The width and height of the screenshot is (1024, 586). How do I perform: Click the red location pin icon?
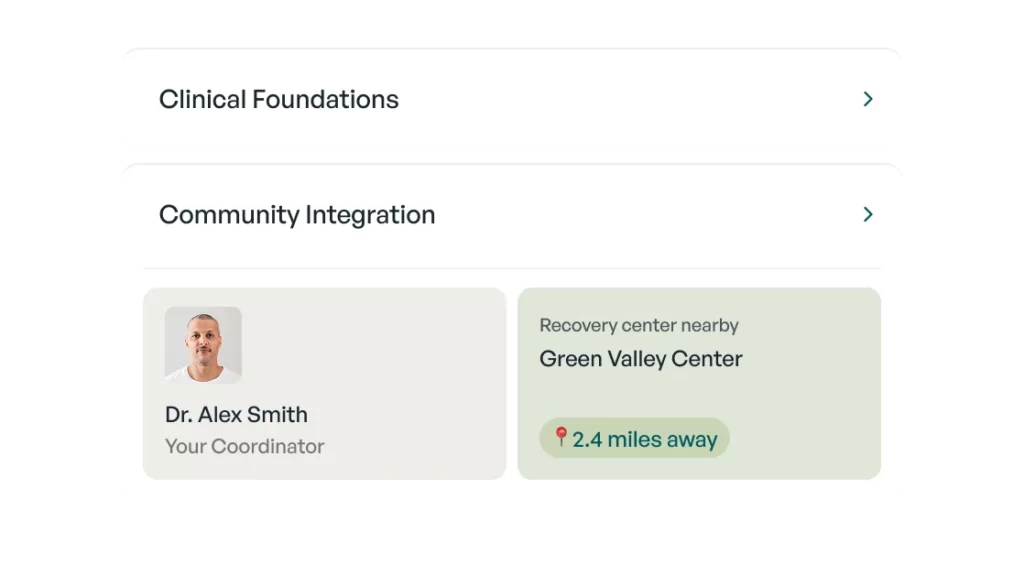coord(561,436)
